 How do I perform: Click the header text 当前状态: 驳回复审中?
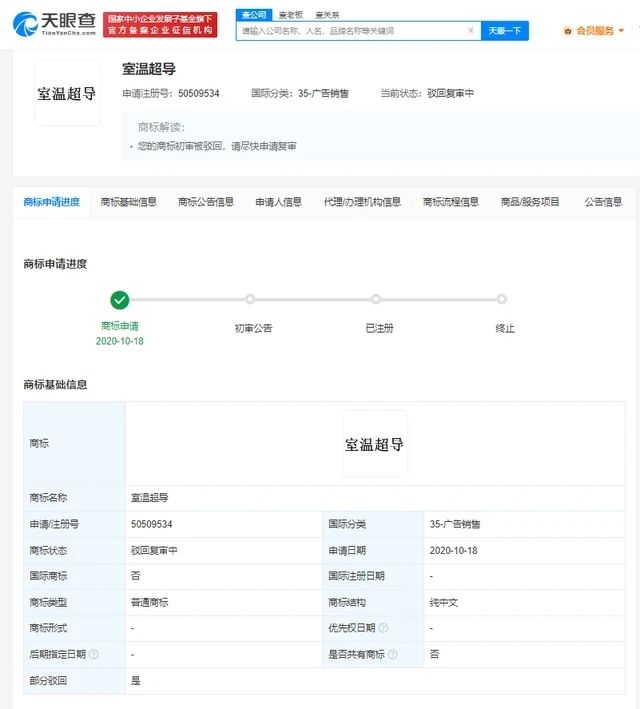427,93
